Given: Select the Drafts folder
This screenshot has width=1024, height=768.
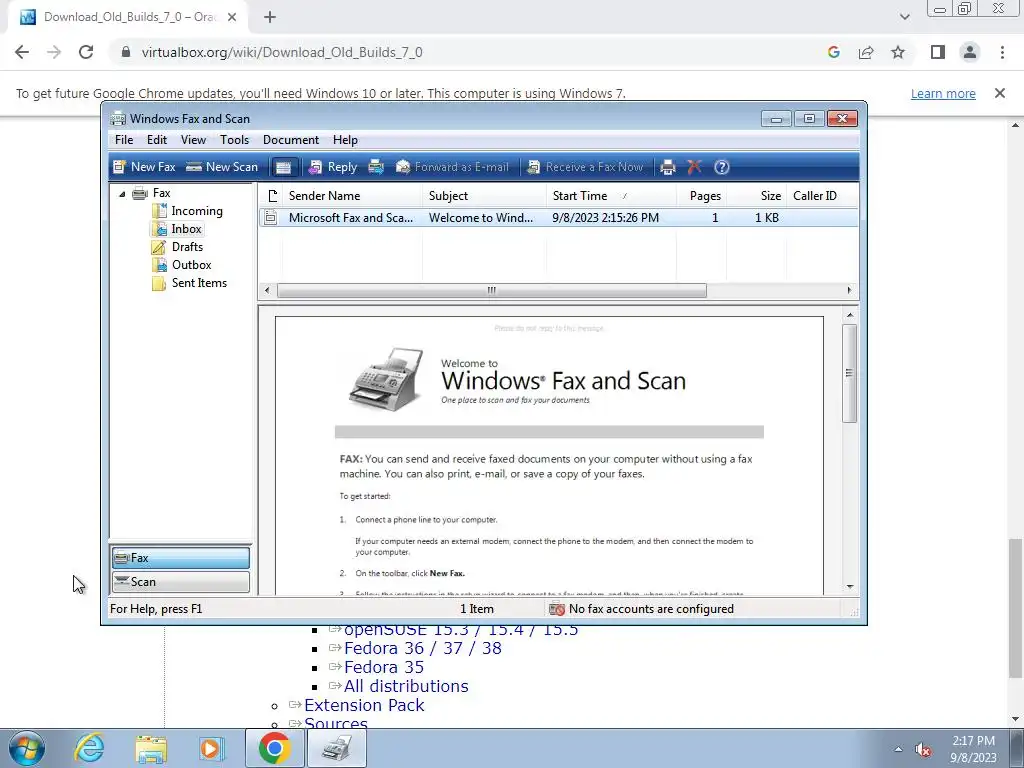Looking at the screenshot, I should tap(178, 247).
